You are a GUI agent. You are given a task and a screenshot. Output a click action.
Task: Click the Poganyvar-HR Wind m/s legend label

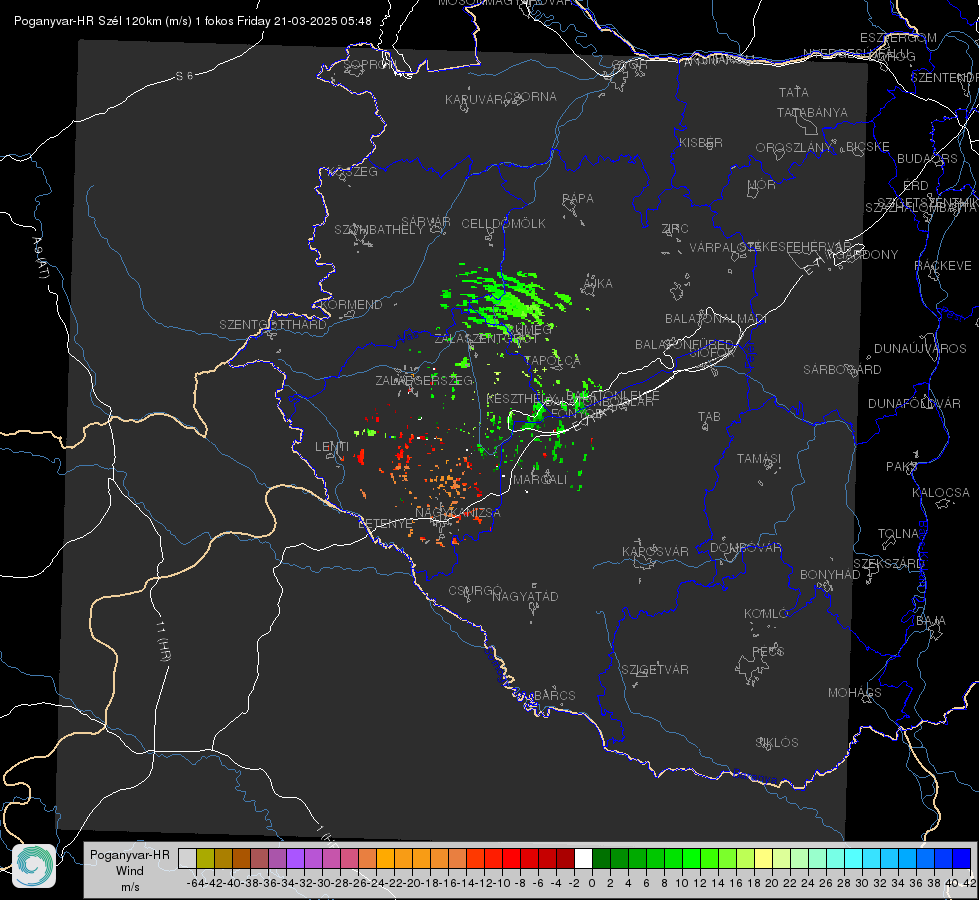pyautogui.click(x=130, y=871)
